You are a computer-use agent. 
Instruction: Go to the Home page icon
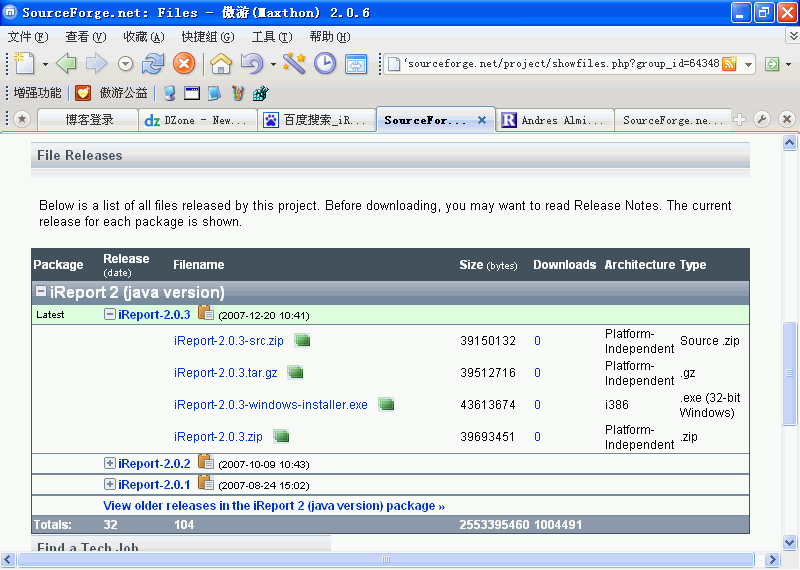(x=221, y=64)
